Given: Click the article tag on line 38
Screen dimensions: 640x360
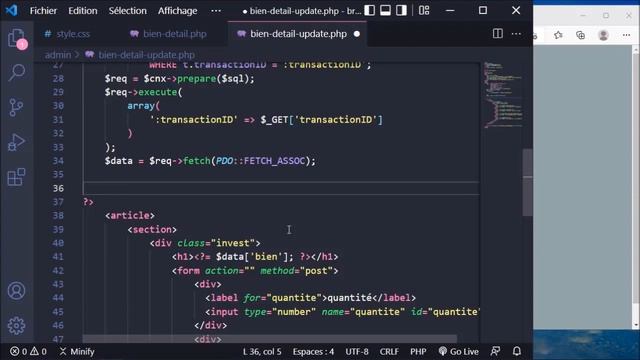Looking at the screenshot, I should 130,216.
